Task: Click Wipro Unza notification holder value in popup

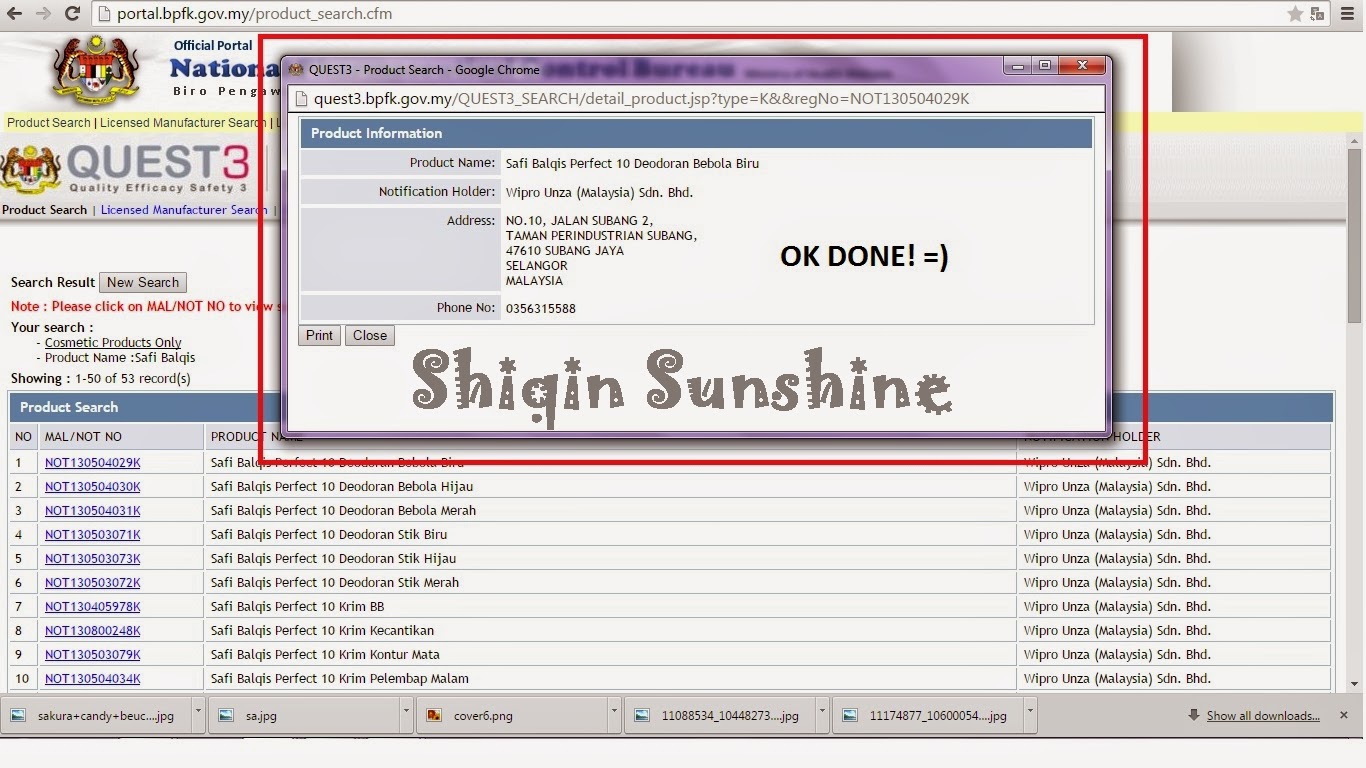Action: pyautogui.click(x=600, y=193)
